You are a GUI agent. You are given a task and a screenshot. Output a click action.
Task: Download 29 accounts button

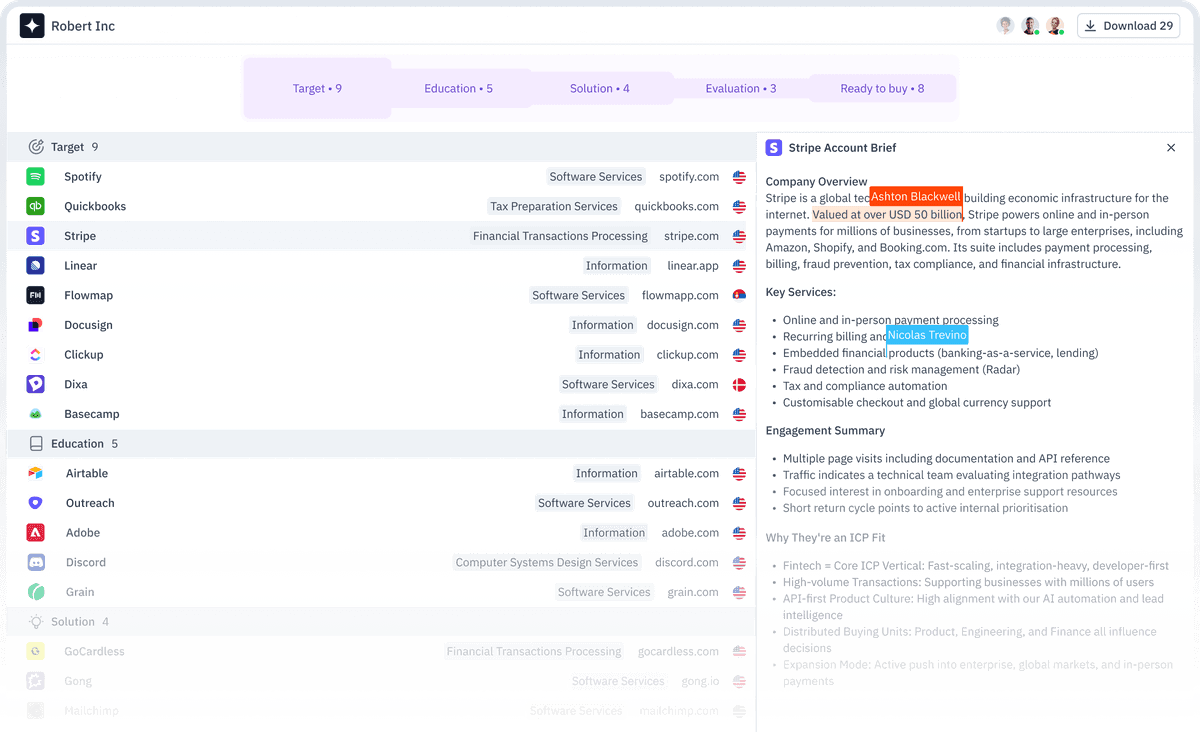coord(1129,26)
